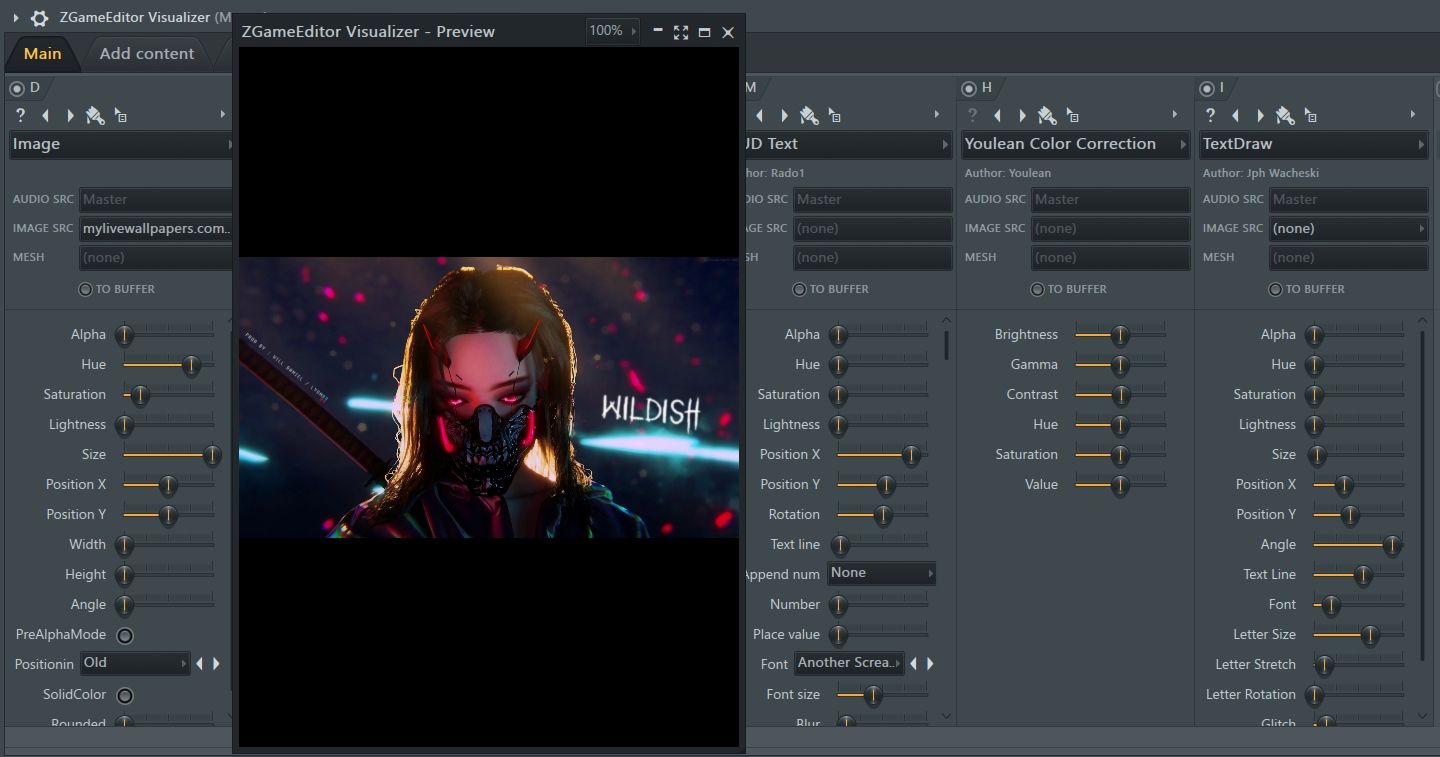Adjust the Size slider in layer D

pos(168,454)
